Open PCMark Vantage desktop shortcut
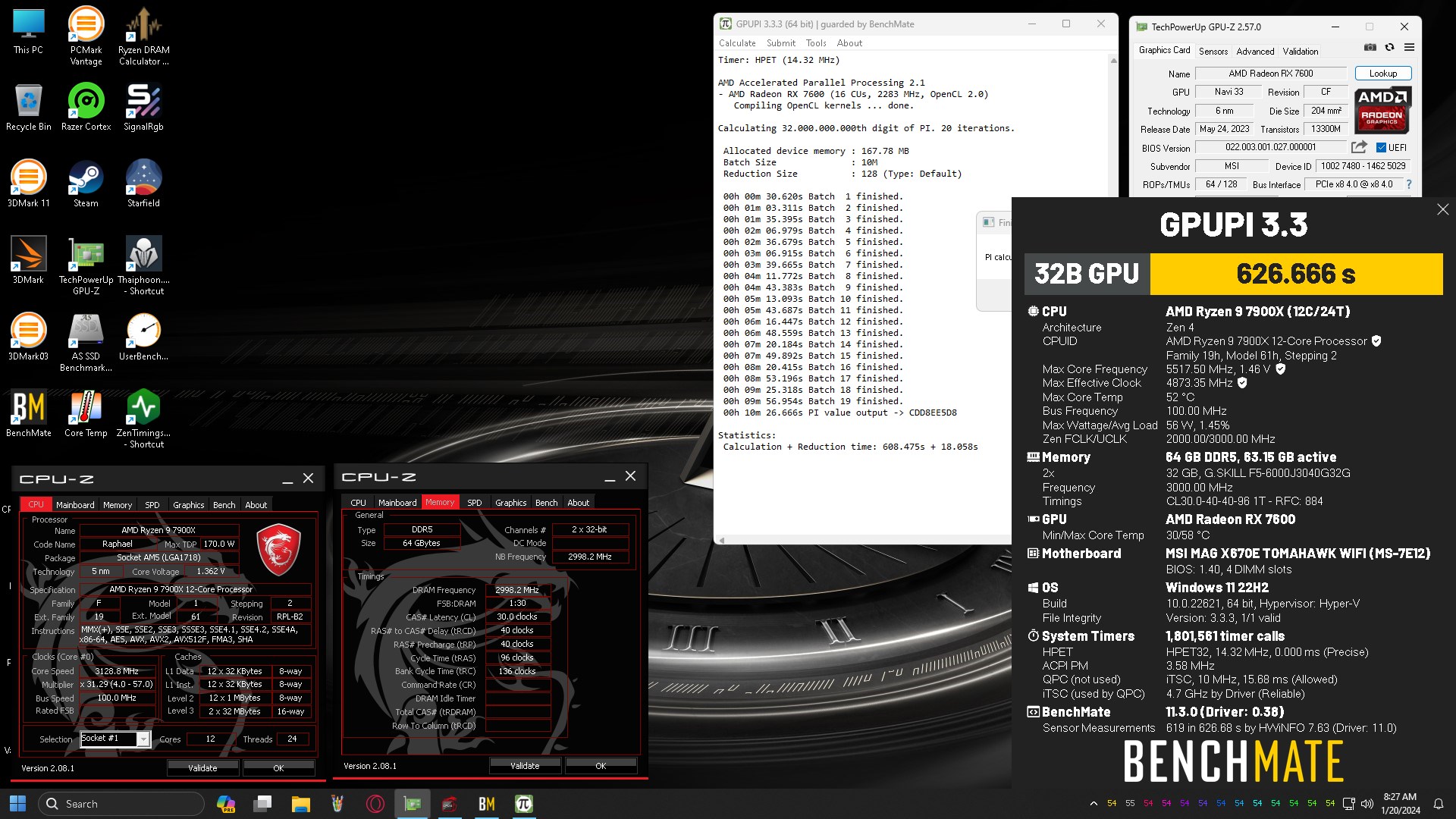 (86, 36)
